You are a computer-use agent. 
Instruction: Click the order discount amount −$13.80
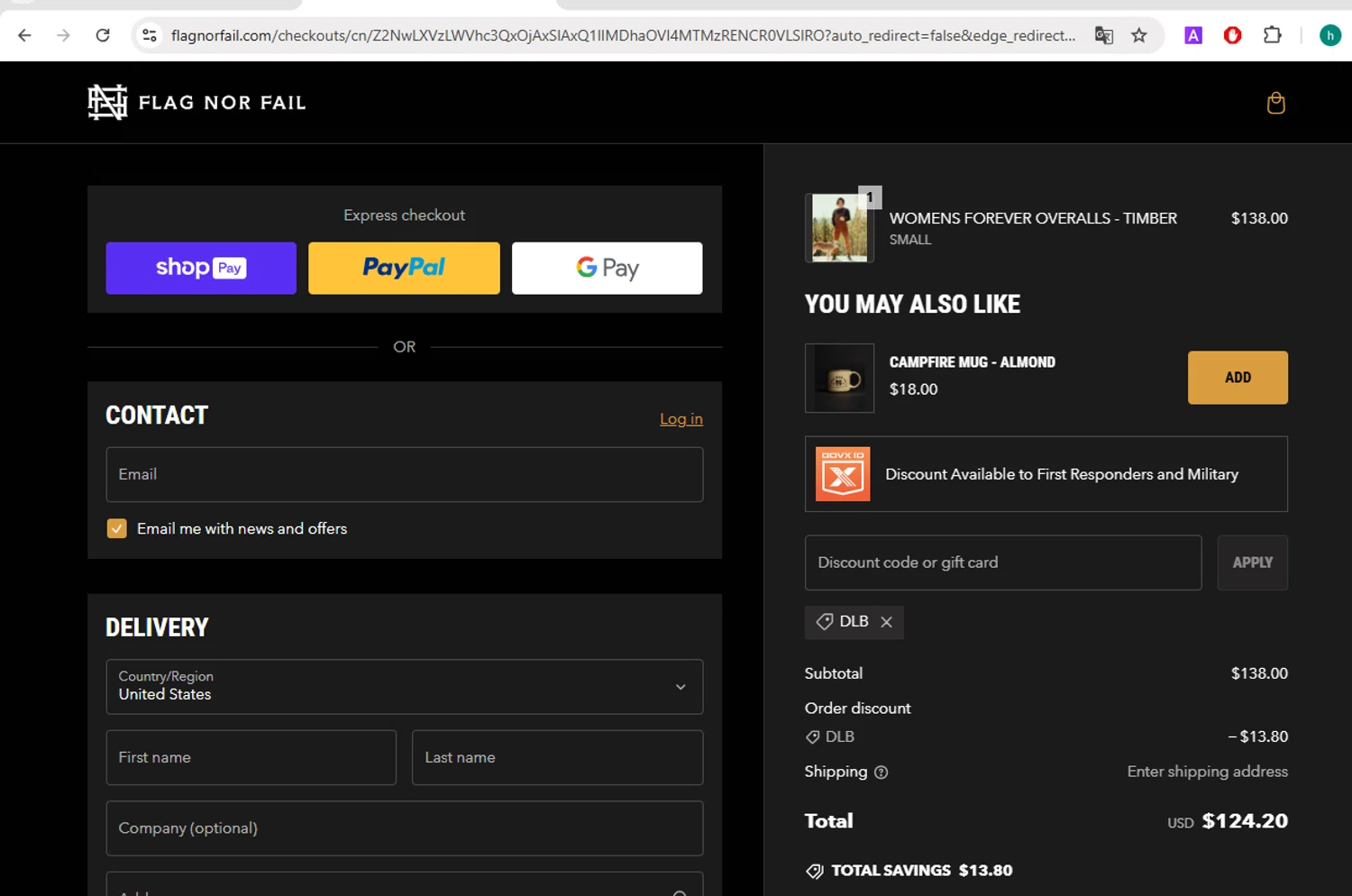[x=1258, y=736]
